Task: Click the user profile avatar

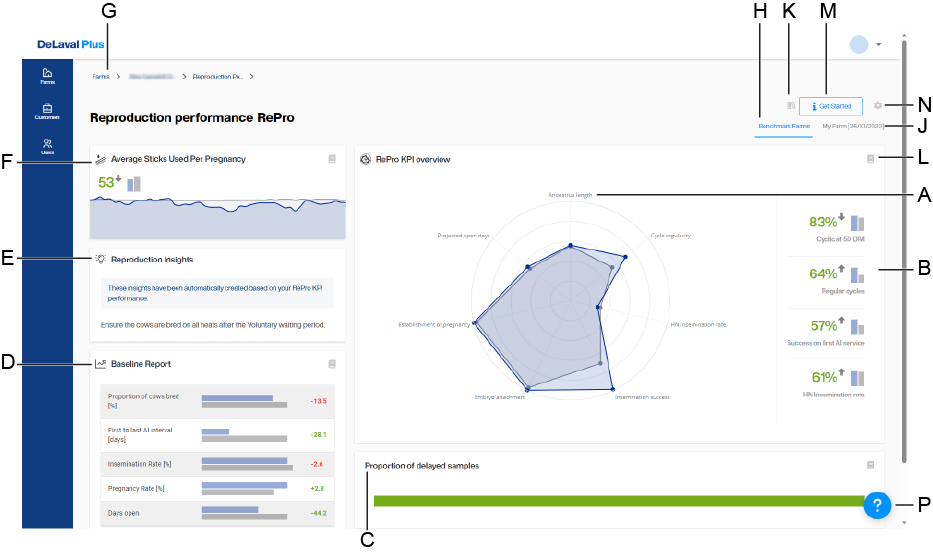Action: [858, 45]
